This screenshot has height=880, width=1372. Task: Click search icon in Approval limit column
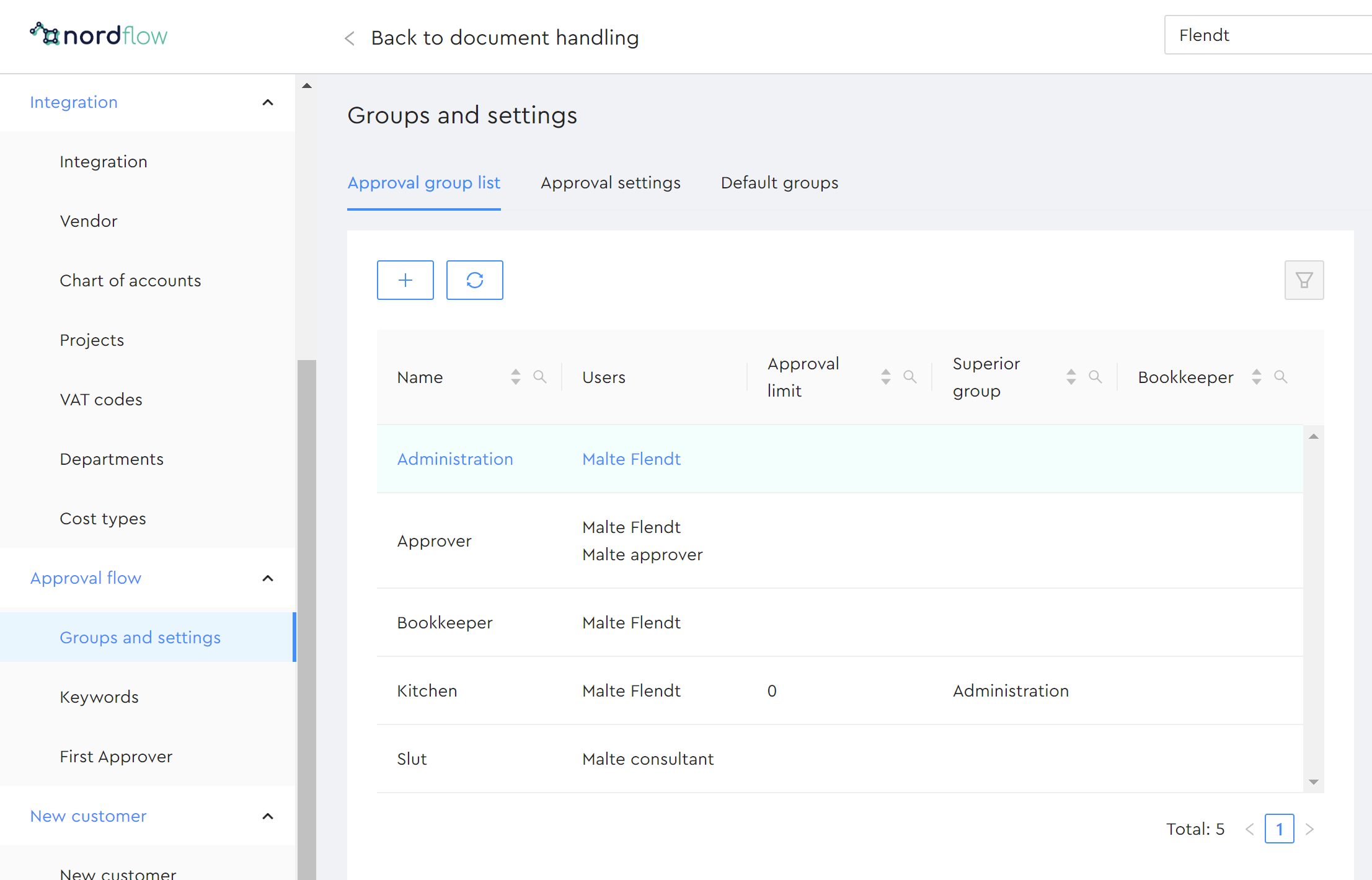(910, 377)
